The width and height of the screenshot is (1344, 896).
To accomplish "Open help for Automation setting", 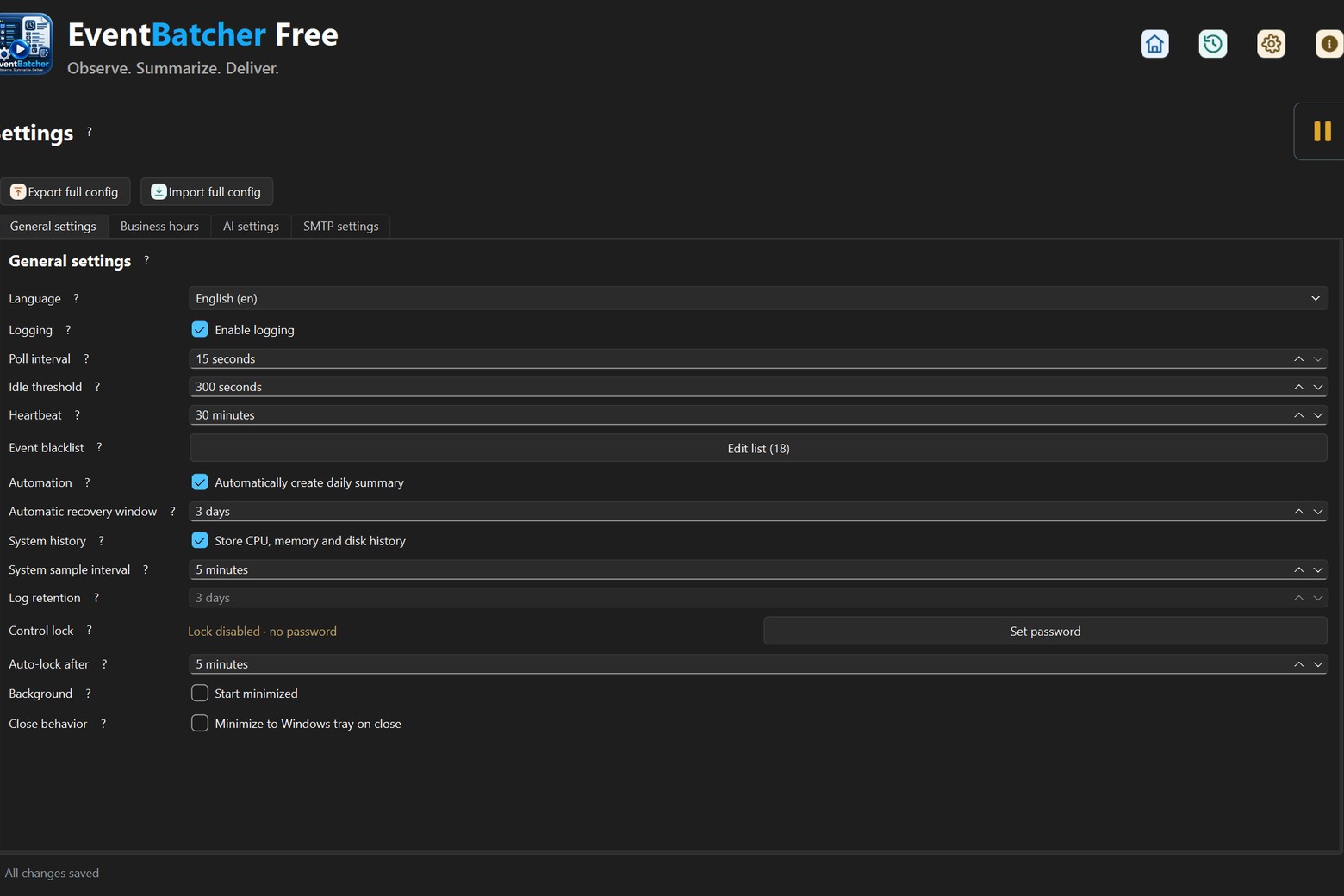I will [87, 482].
